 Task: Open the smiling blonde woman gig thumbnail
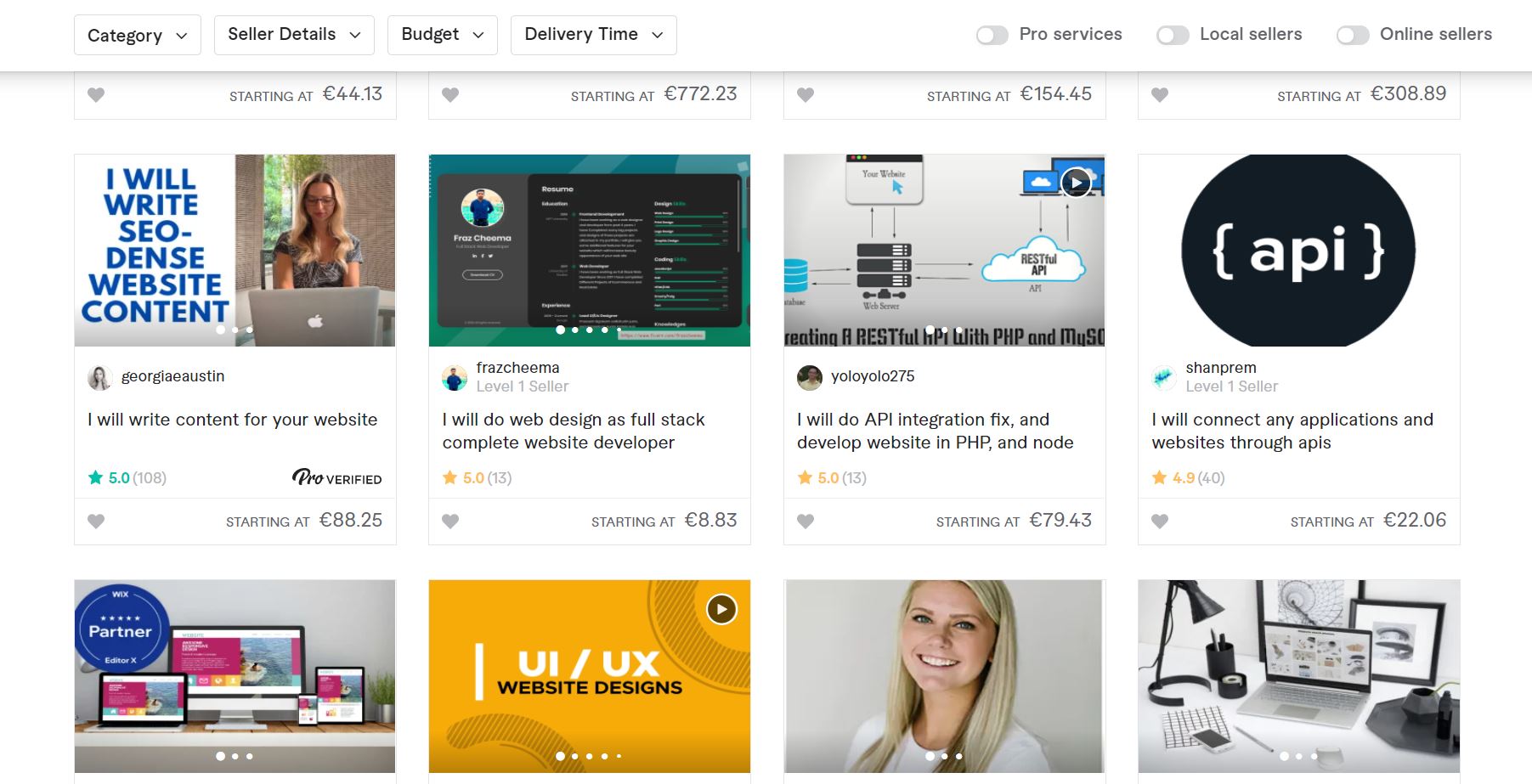tap(945, 676)
